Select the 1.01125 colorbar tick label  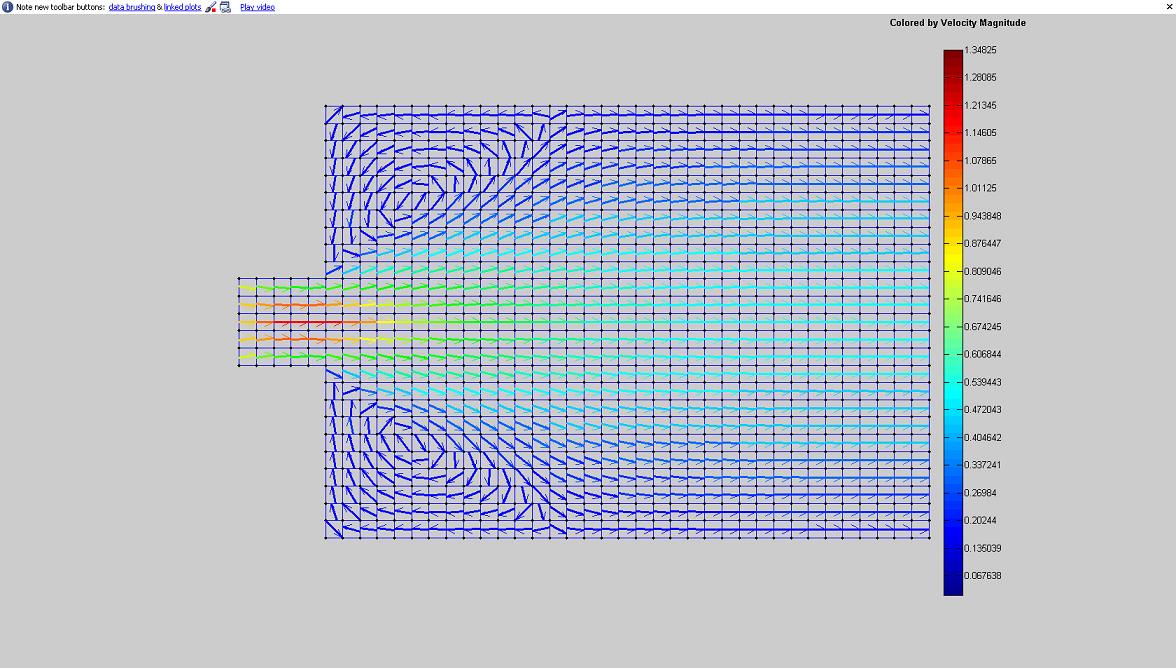coord(980,188)
